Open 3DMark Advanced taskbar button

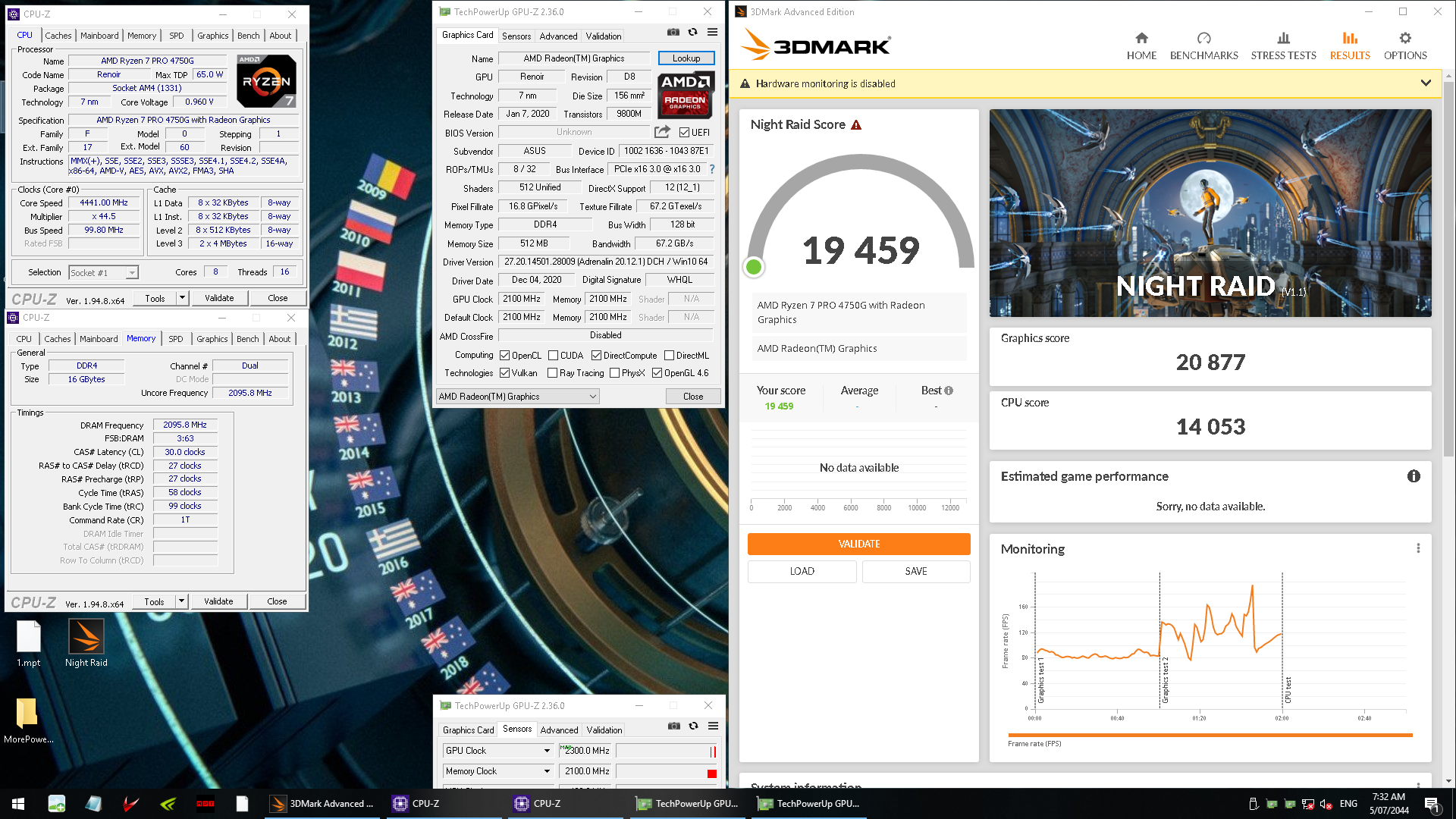point(322,804)
